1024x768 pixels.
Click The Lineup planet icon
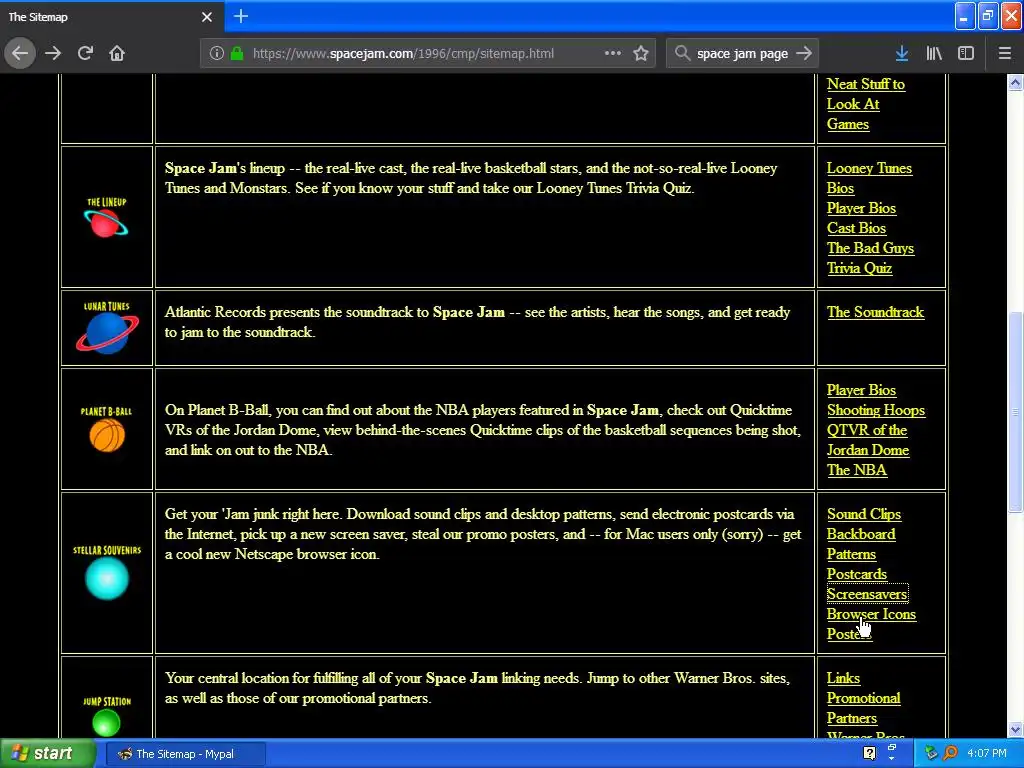click(106, 219)
